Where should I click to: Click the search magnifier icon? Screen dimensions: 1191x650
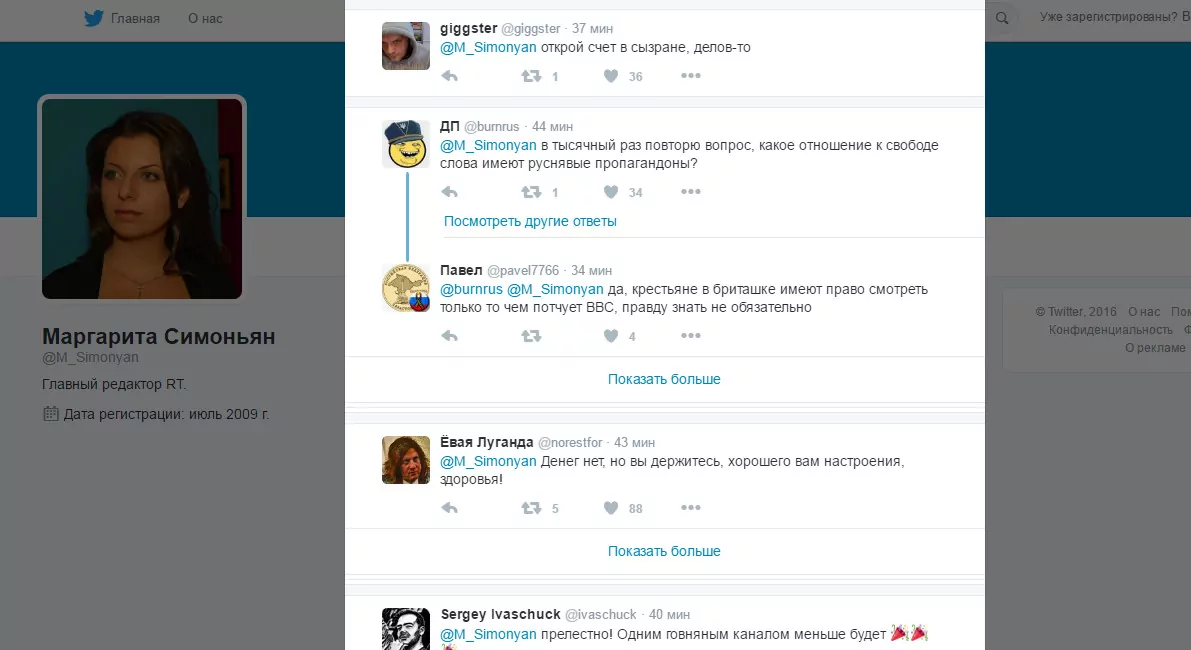click(x=1002, y=18)
